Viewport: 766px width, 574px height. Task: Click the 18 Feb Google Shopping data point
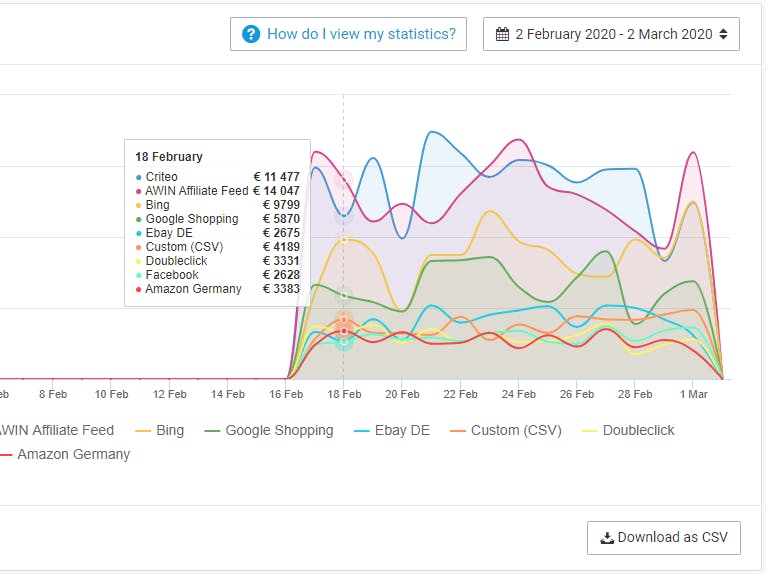[344, 296]
